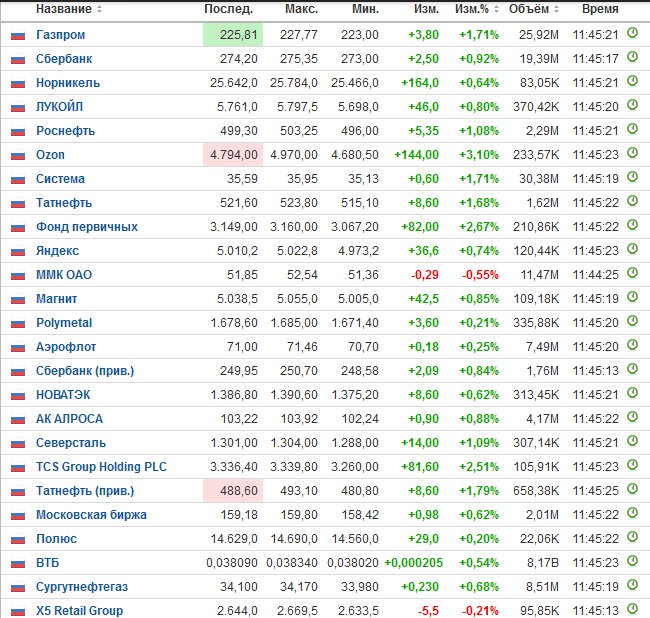Screen dimensions: 650x618
Task: Click the Russian flag icon beside Газпром
Action: point(18,36)
